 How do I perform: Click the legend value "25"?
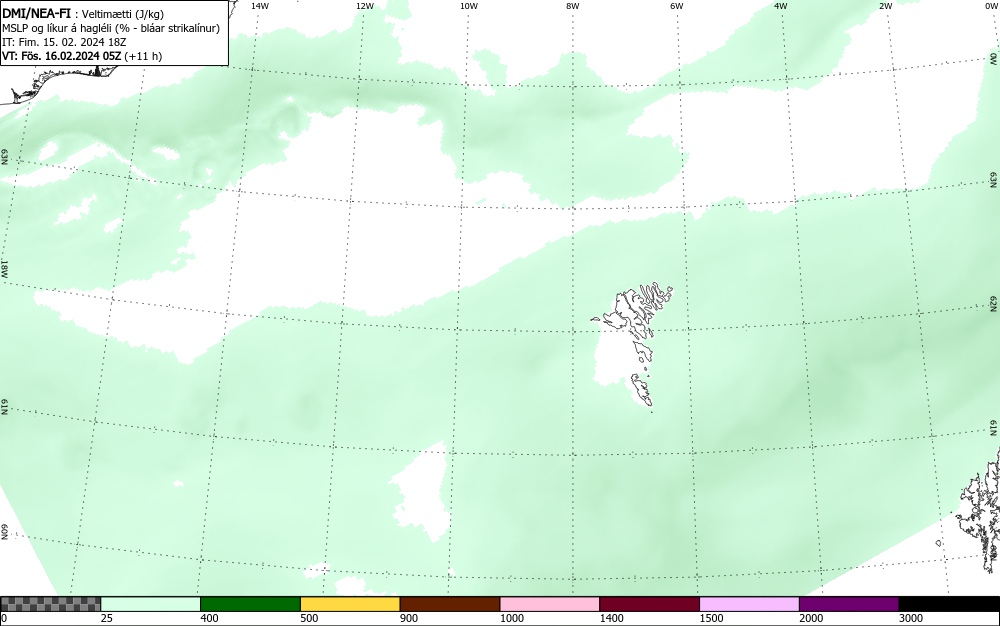point(107,618)
